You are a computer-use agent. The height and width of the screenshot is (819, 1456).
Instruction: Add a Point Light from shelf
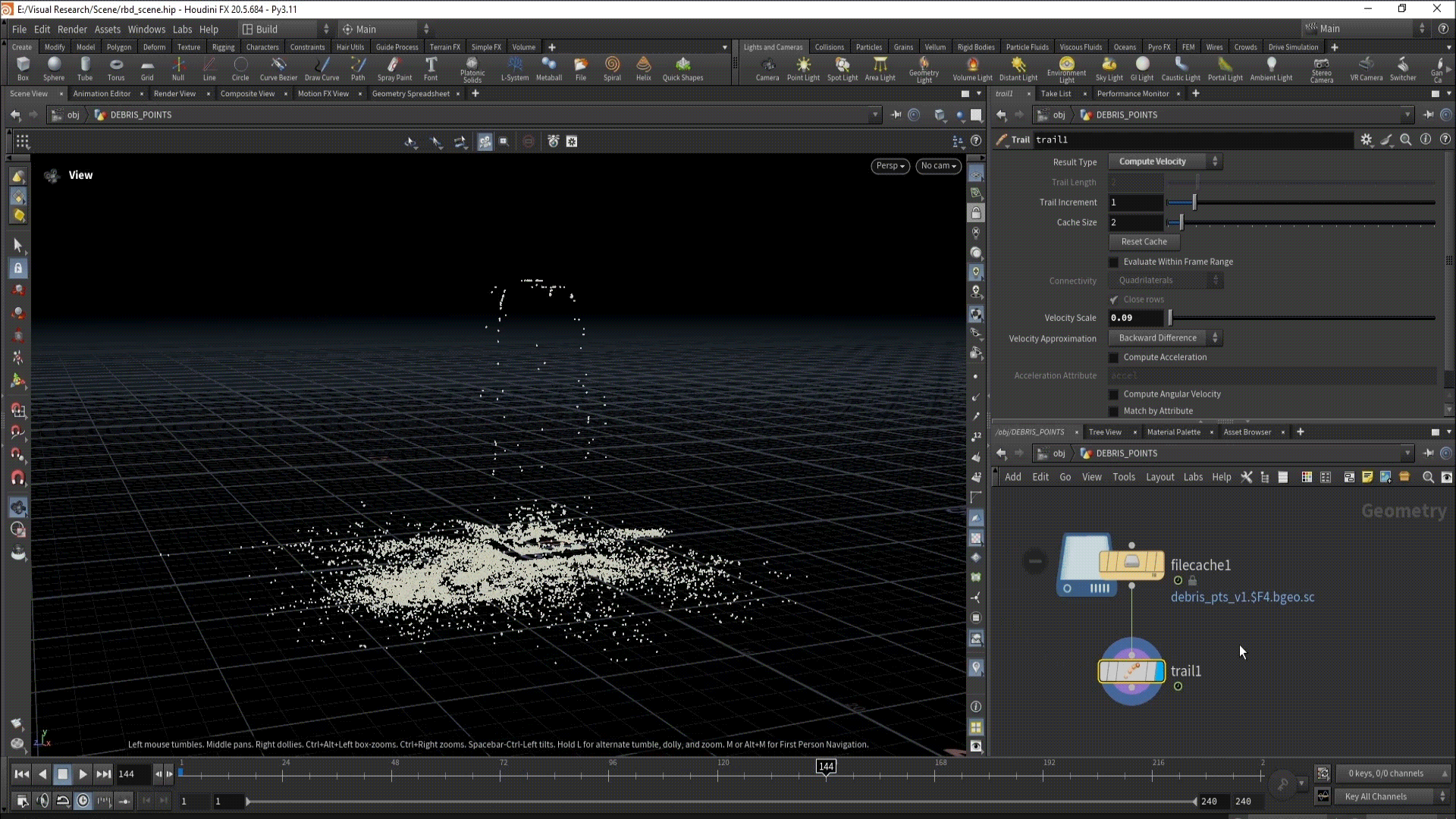pos(803,68)
